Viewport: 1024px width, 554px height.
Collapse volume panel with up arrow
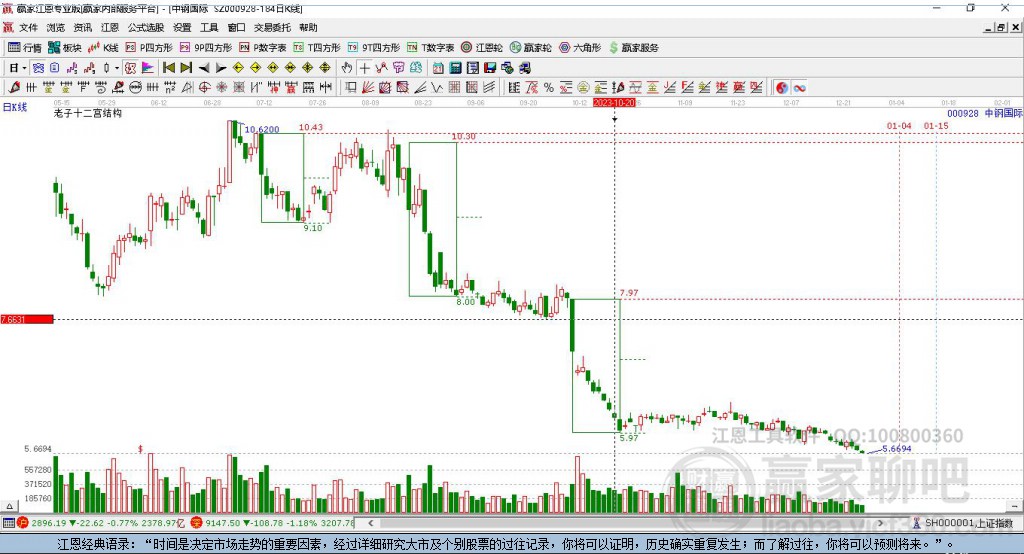tap(9, 506)
